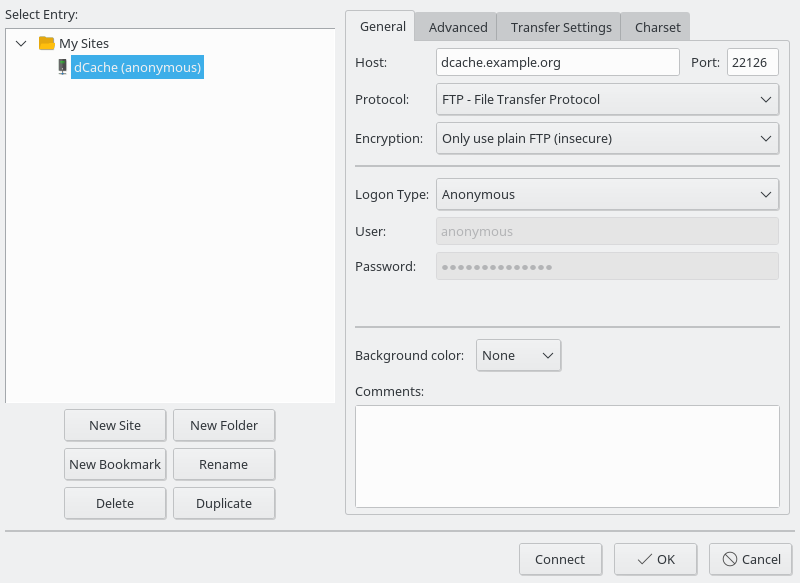Select the dCache (anonymous) site entry
The image size is (800, 583).
[137, 67]
